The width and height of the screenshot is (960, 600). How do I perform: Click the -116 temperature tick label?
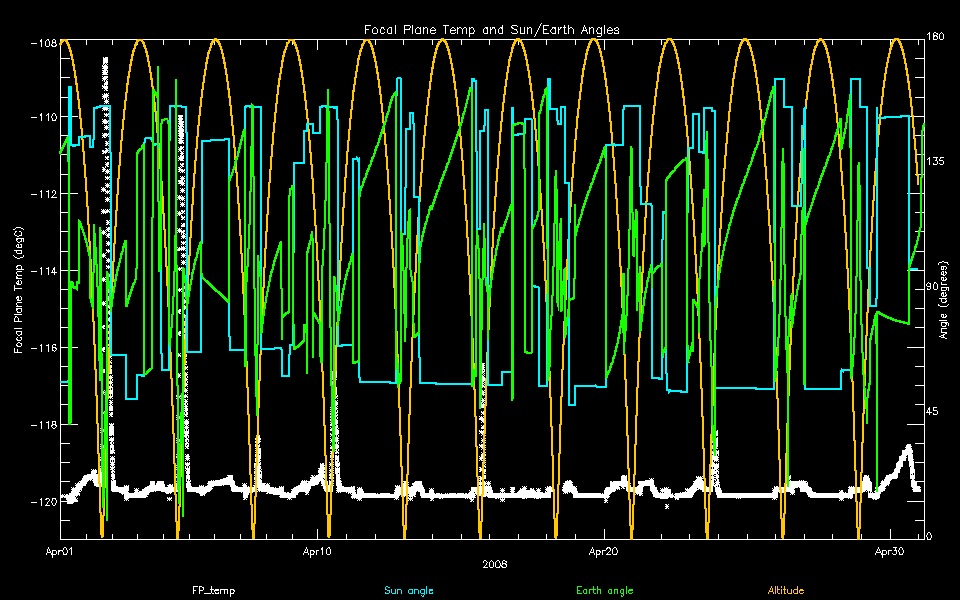pos(42,347)
